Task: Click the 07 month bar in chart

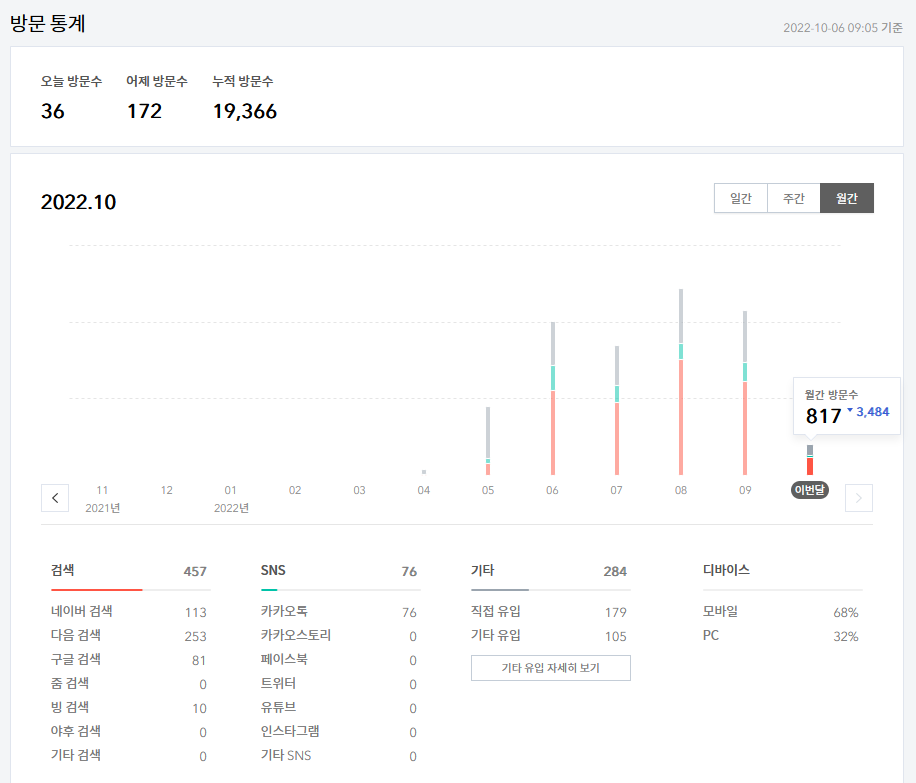Action: (617, 410)
